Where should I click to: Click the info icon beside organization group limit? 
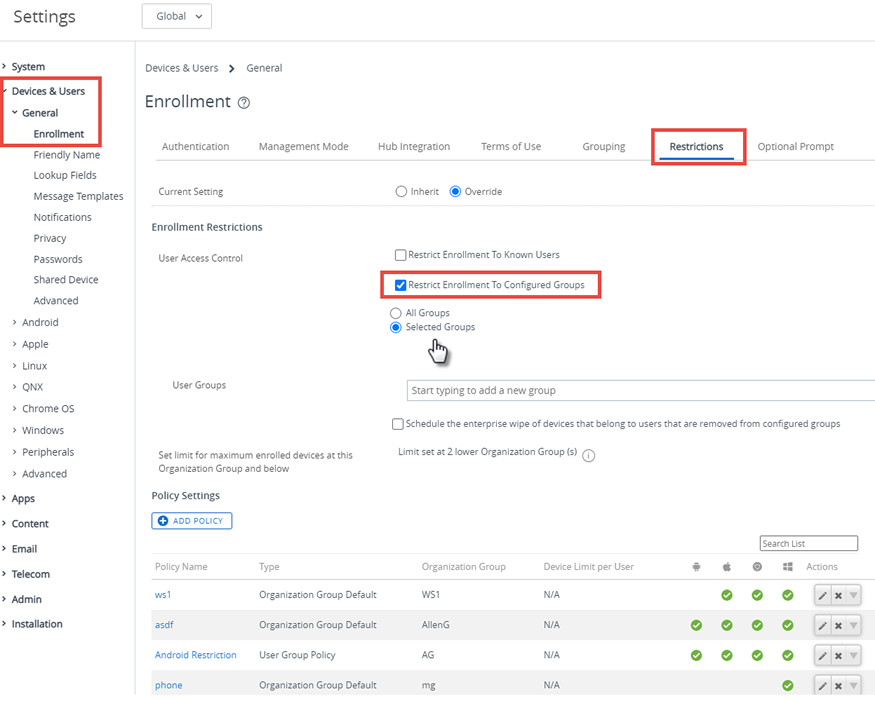click(x=589, y=456)
